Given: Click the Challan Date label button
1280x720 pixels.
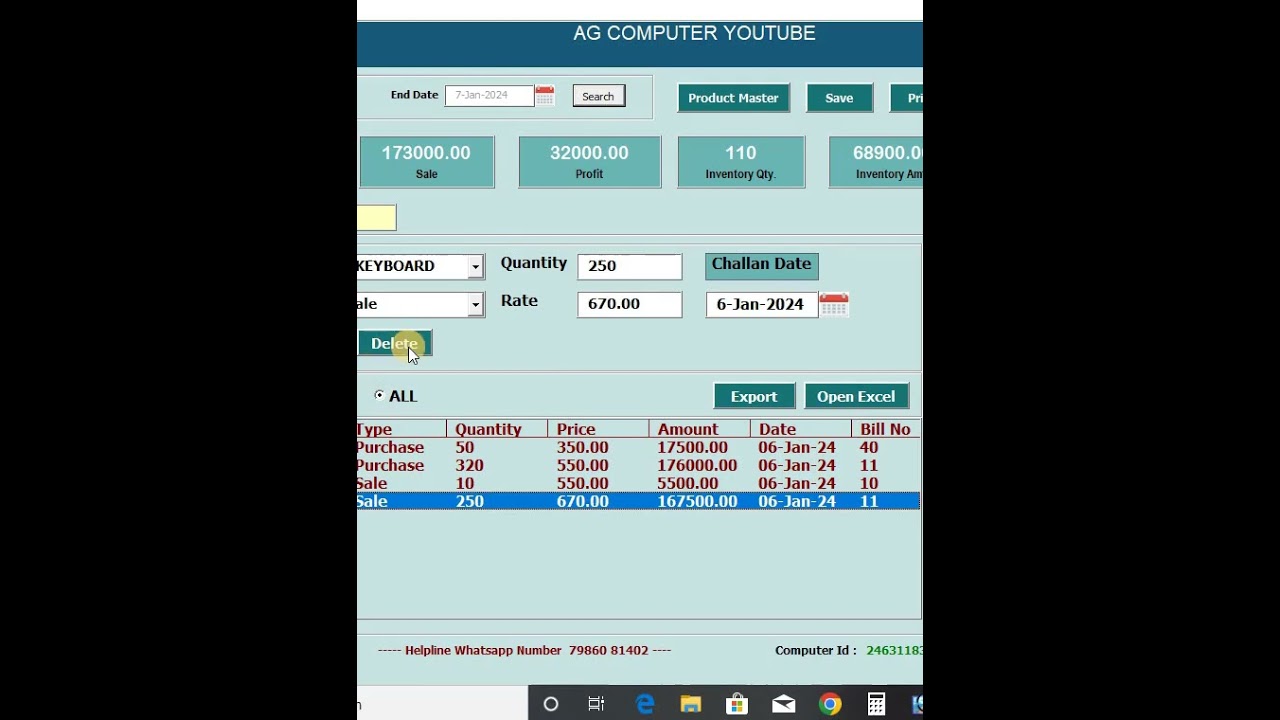Looking at the screenshot, I should pyautogui.click(x=761, y=265).
